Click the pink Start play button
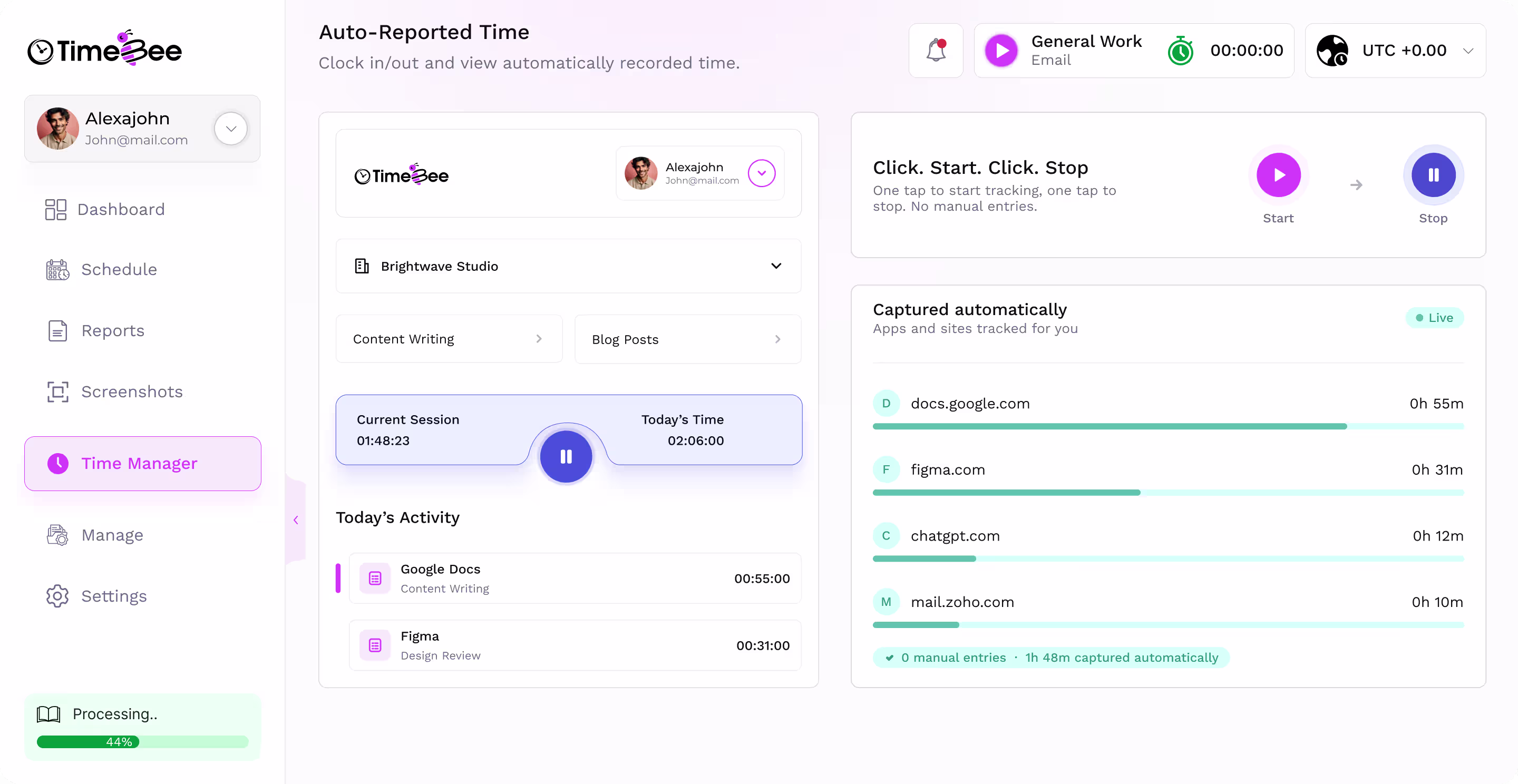 pyautogui.click(x=1279, y=175)
